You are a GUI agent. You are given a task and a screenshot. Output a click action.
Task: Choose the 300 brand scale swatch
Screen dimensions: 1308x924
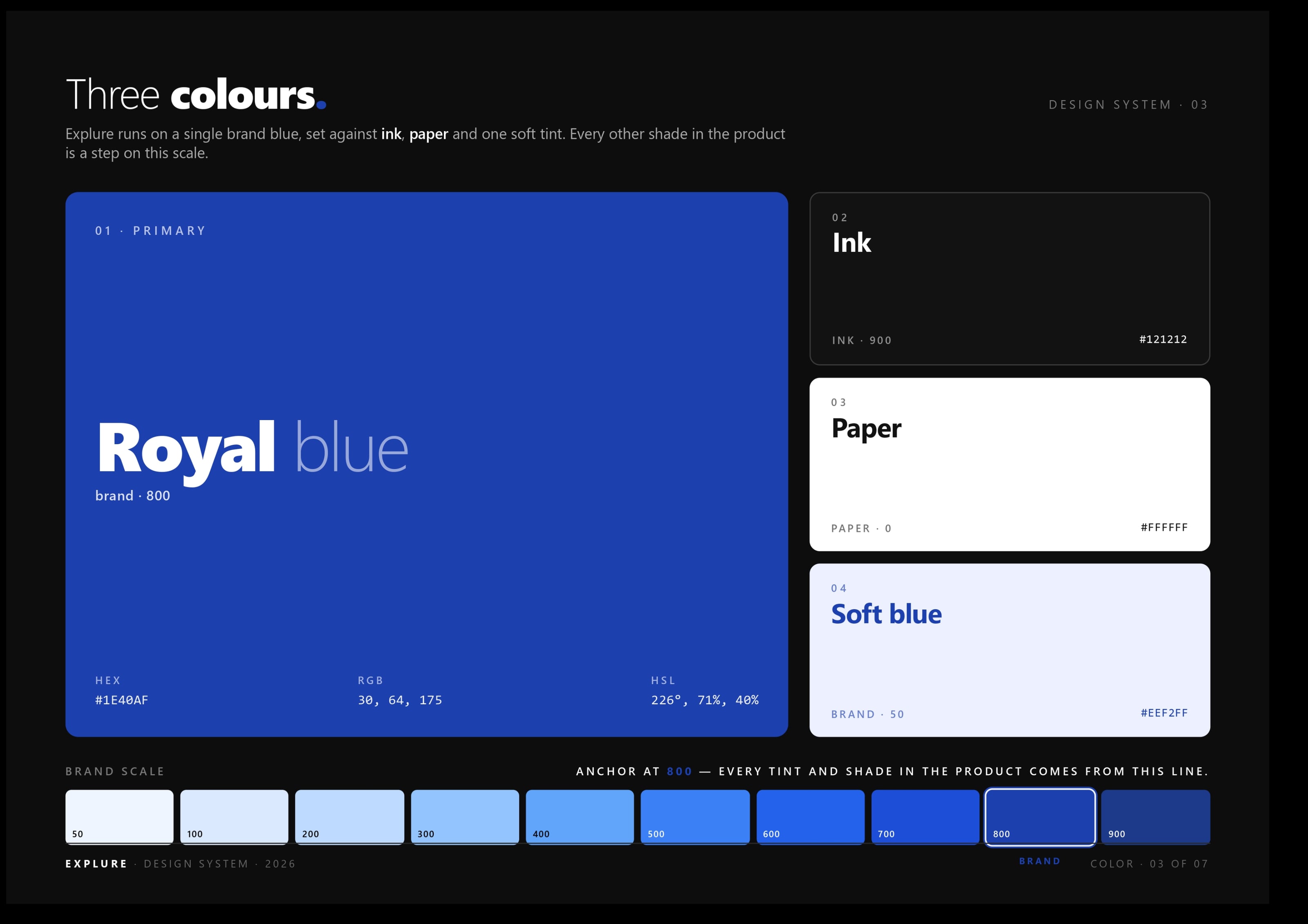[x=465, y=817]
